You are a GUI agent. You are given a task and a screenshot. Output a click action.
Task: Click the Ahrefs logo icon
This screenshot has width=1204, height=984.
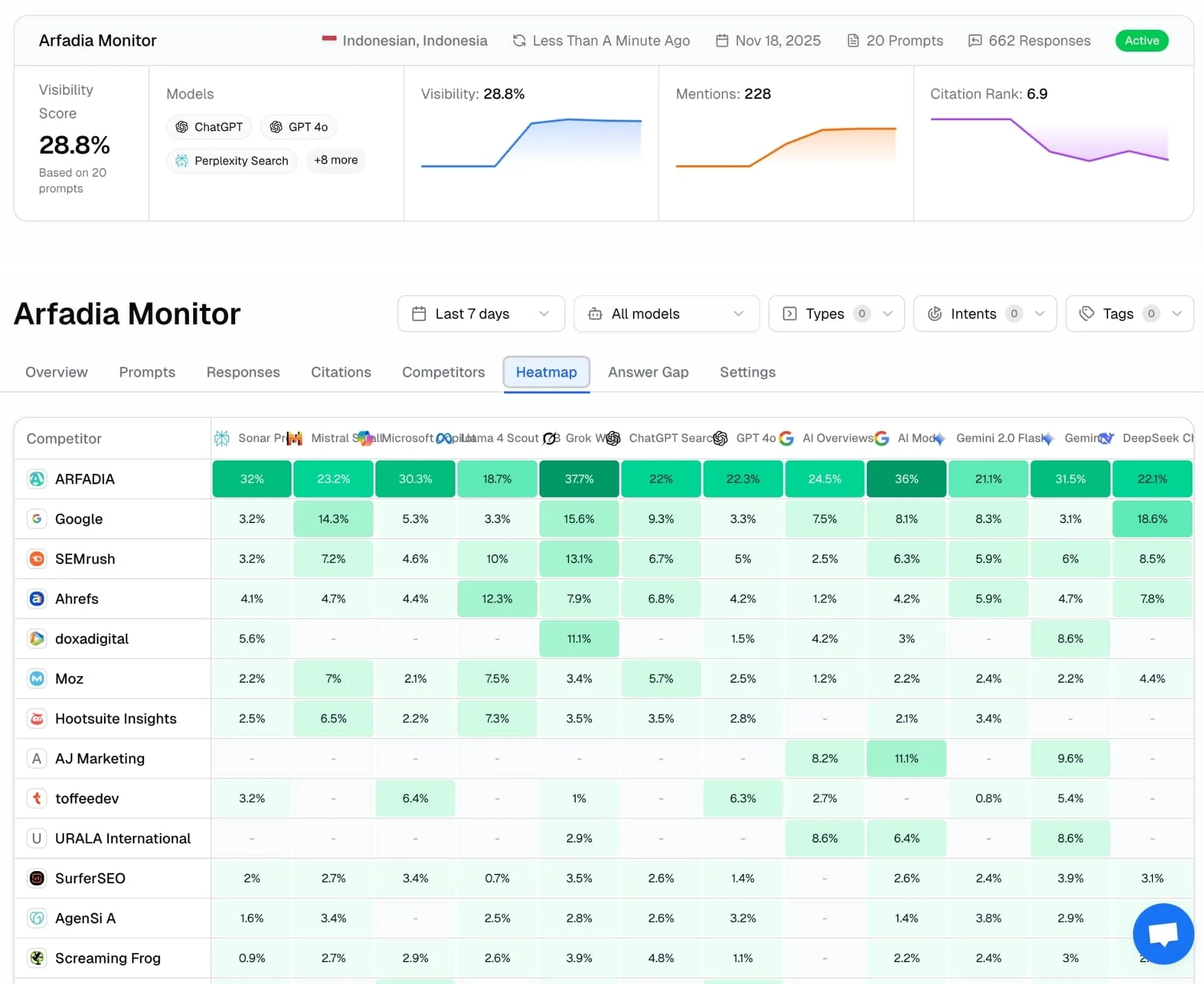click(x=37, y=599)
